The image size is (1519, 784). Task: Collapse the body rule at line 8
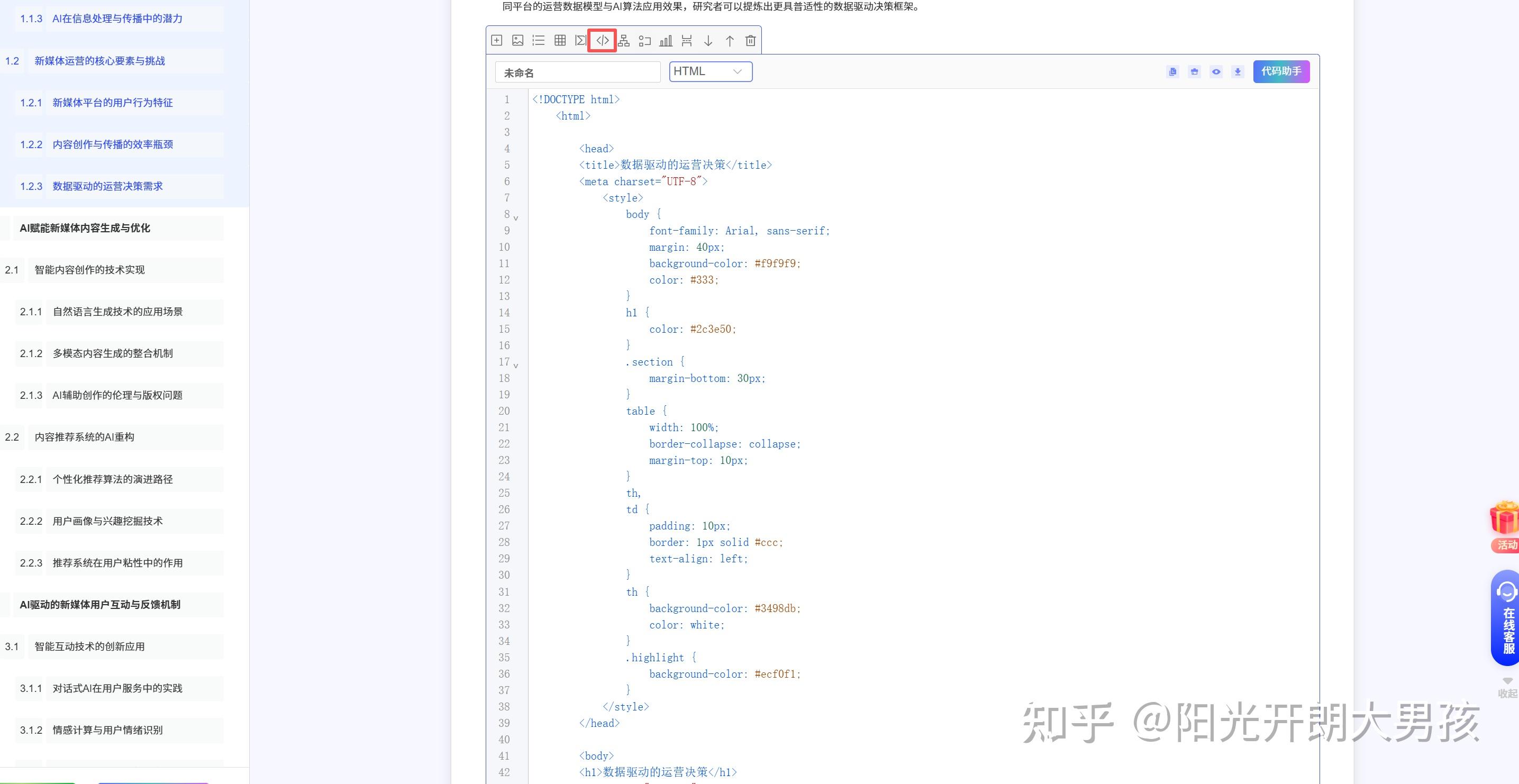pos(516,218)
